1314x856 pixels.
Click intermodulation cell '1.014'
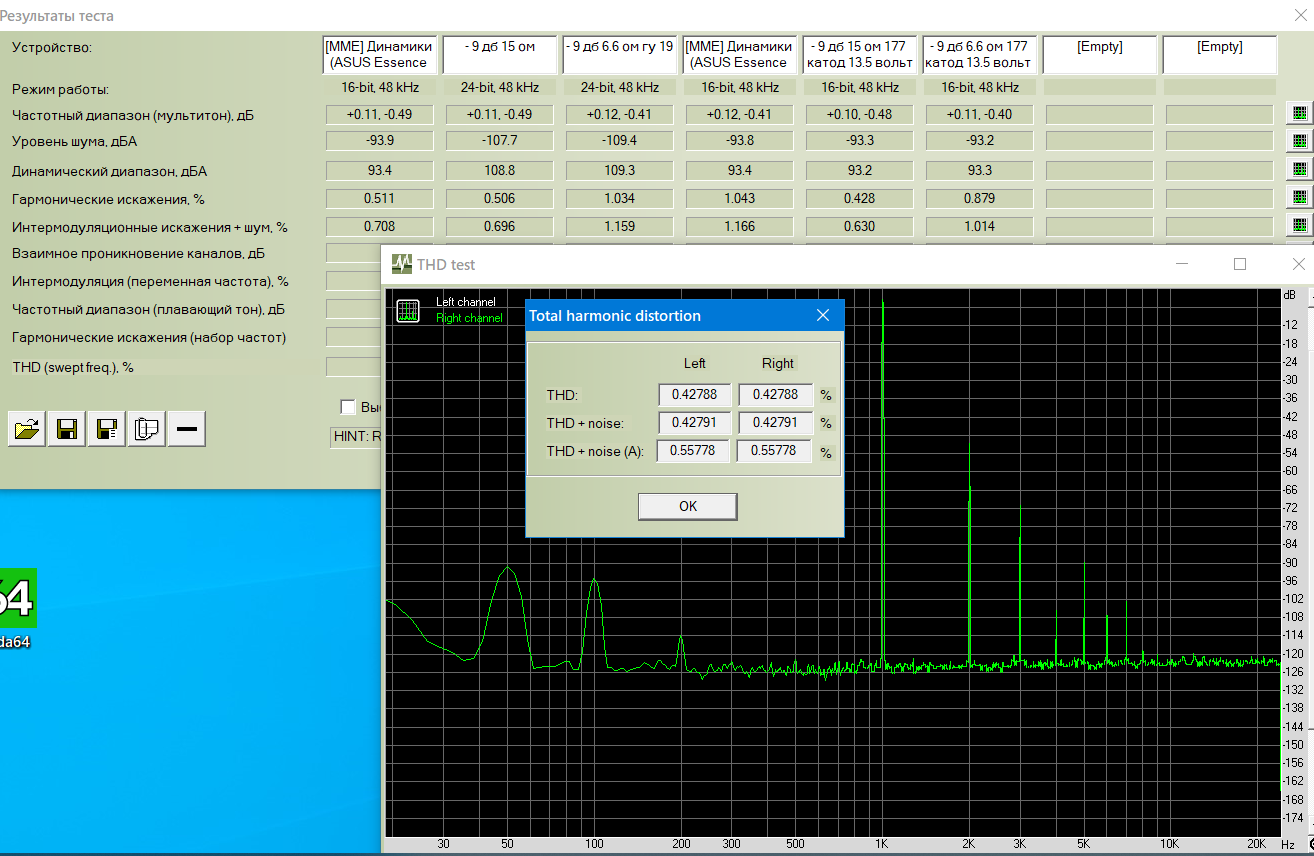click(x=980, y=226)
